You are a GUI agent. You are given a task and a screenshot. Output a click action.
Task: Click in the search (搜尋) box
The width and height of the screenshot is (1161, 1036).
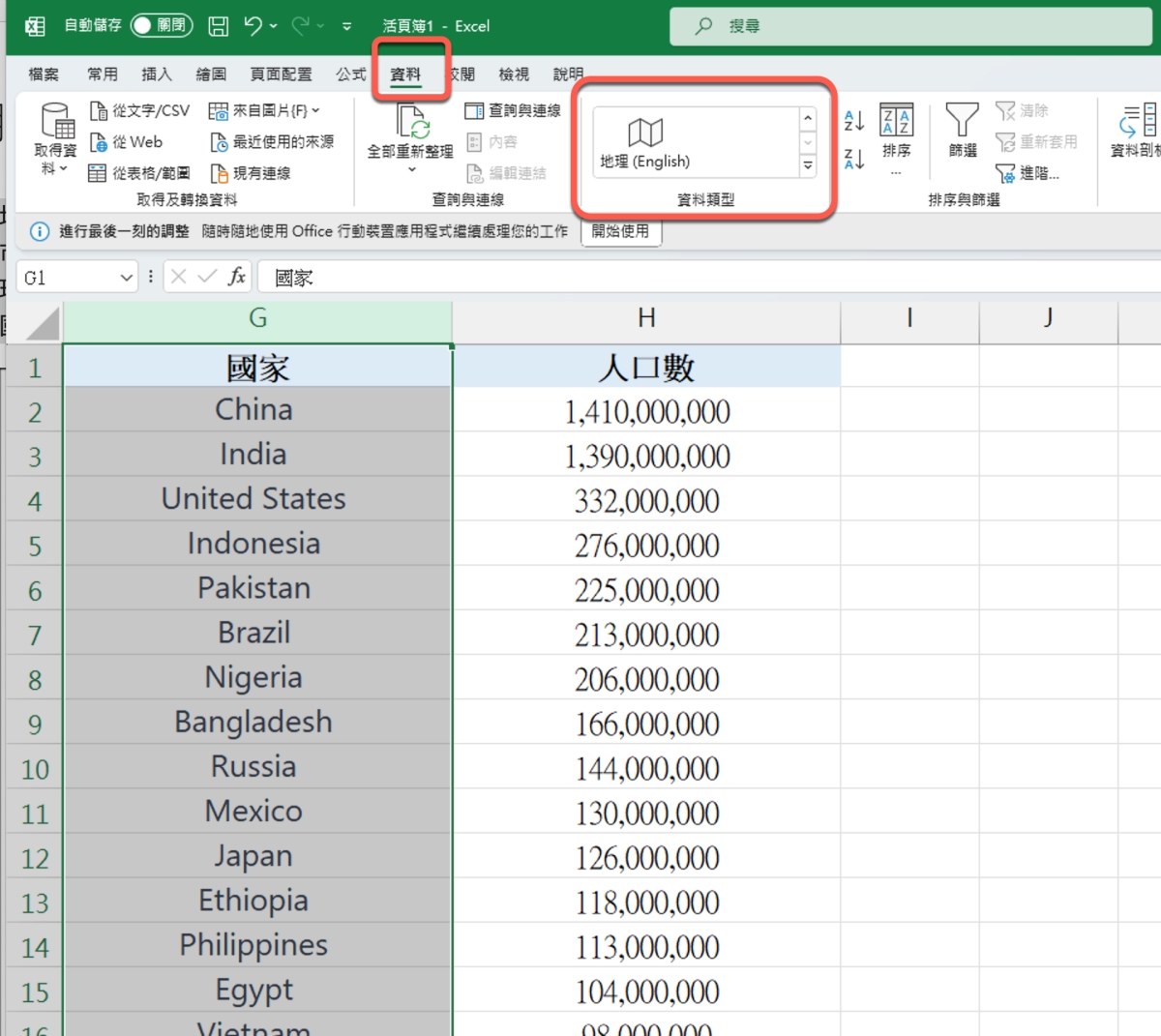coord(909,26)
